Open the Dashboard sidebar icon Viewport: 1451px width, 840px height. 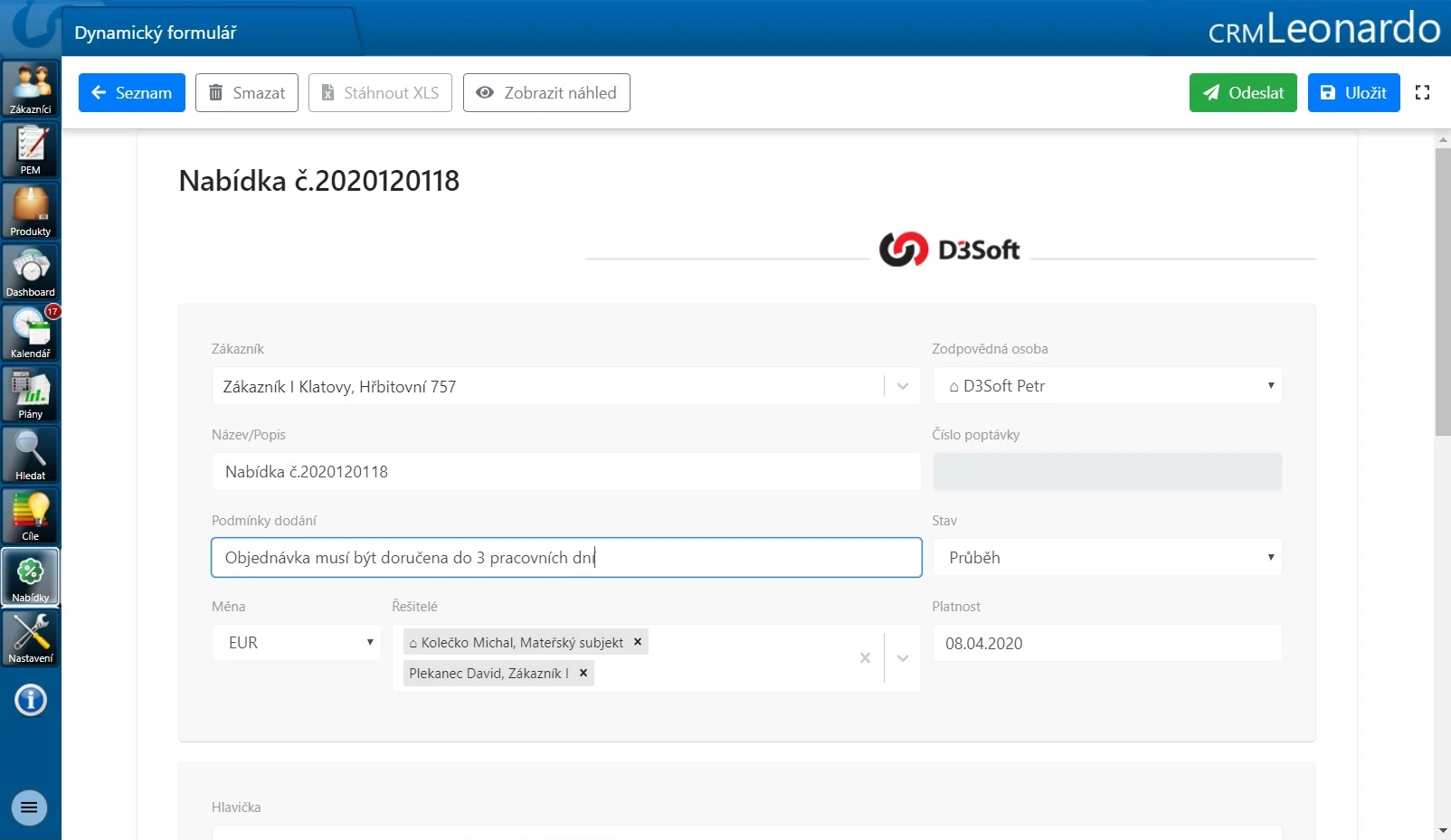click(x=31, y=271)
